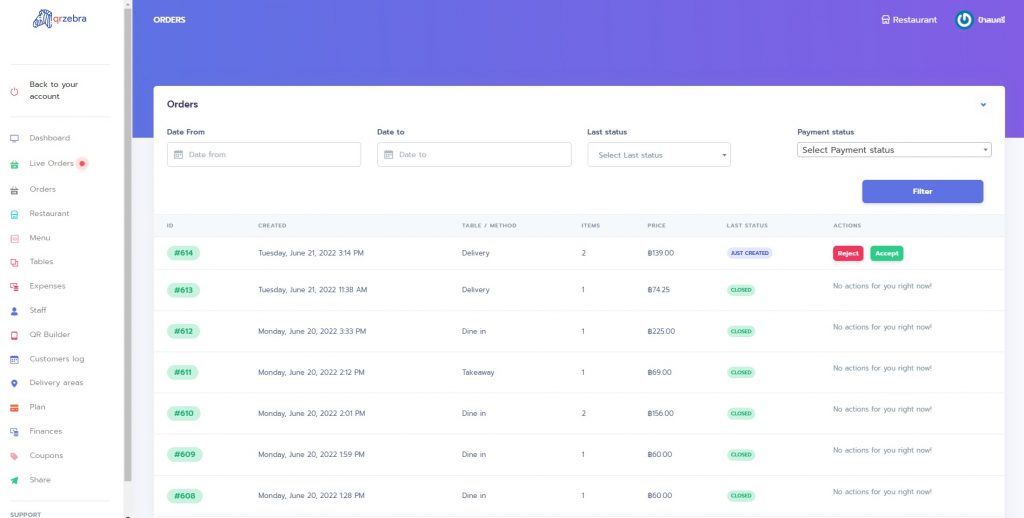This screenshot has width=1024, height=518.
Task: Open the Staff sidebar entry
Action: click(x=38, y=310)
